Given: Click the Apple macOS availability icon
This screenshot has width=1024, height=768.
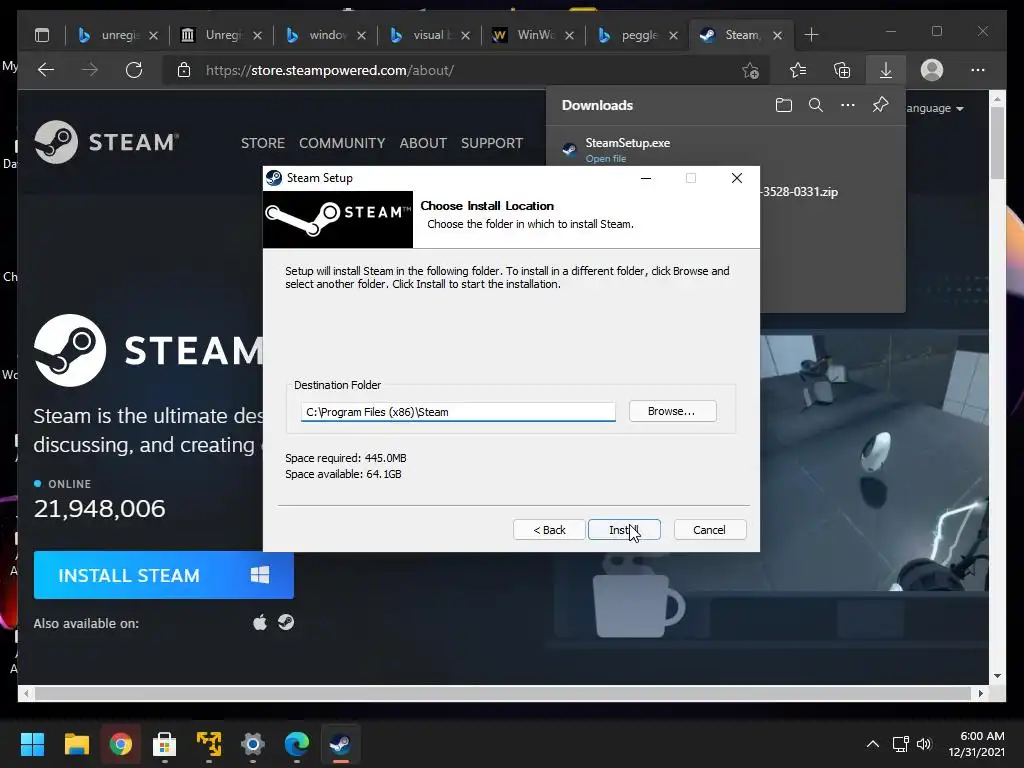Looking at the screenshot, I should click(260, 622).
